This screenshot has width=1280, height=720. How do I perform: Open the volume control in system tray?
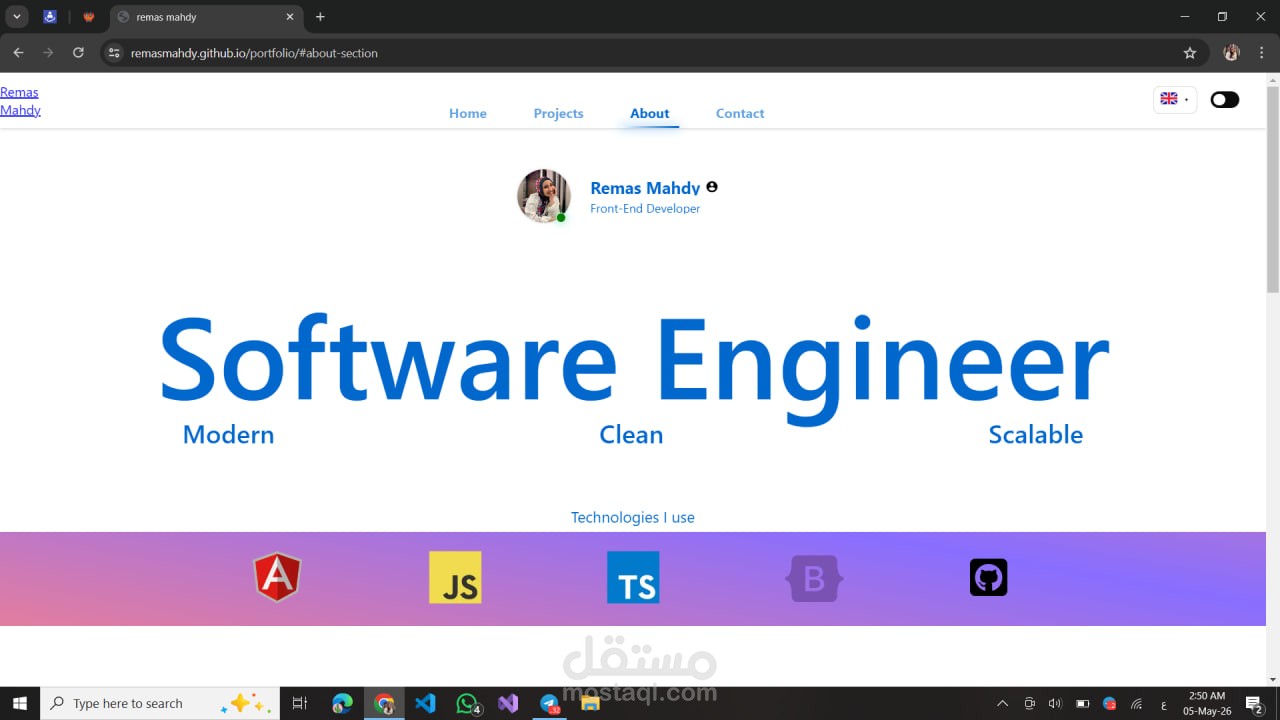pos(1055,704)
